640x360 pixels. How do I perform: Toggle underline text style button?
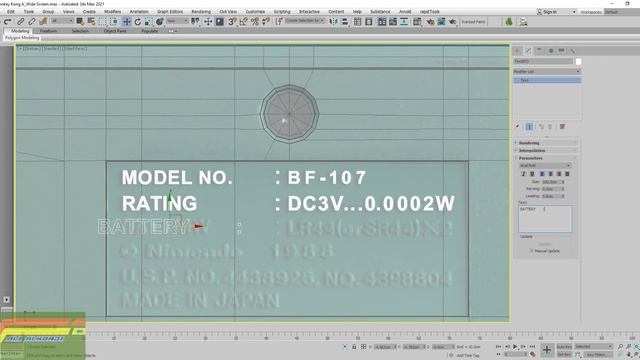[532, 174]
